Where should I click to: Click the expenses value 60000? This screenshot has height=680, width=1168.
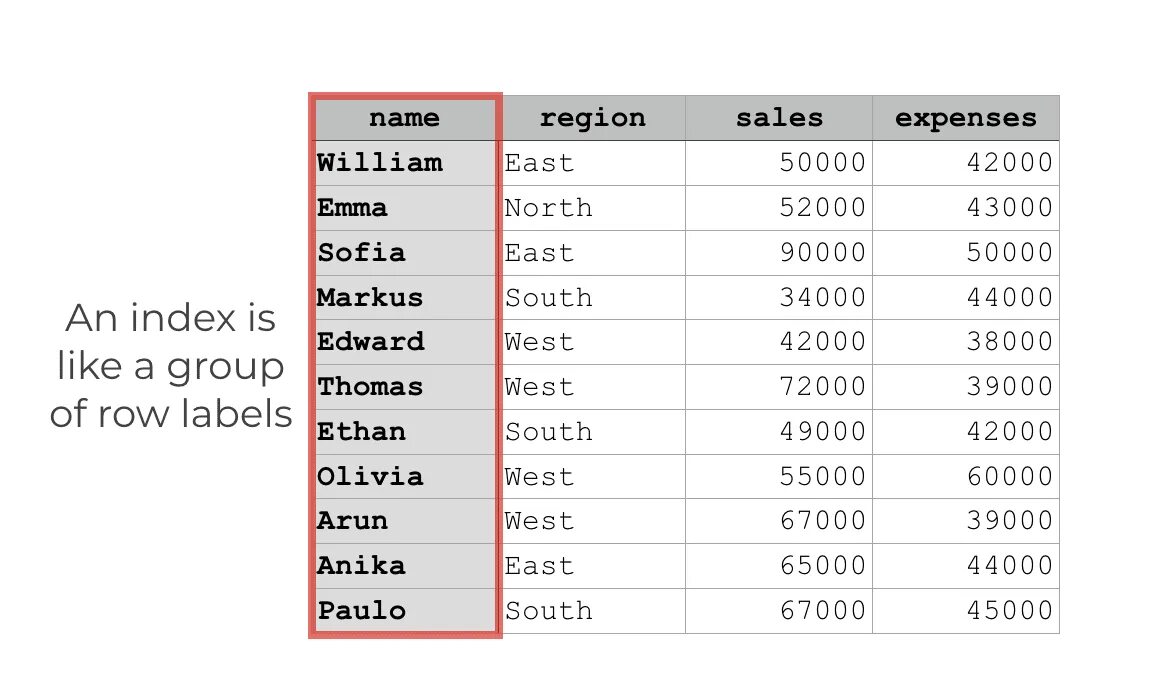point(1010,477)
